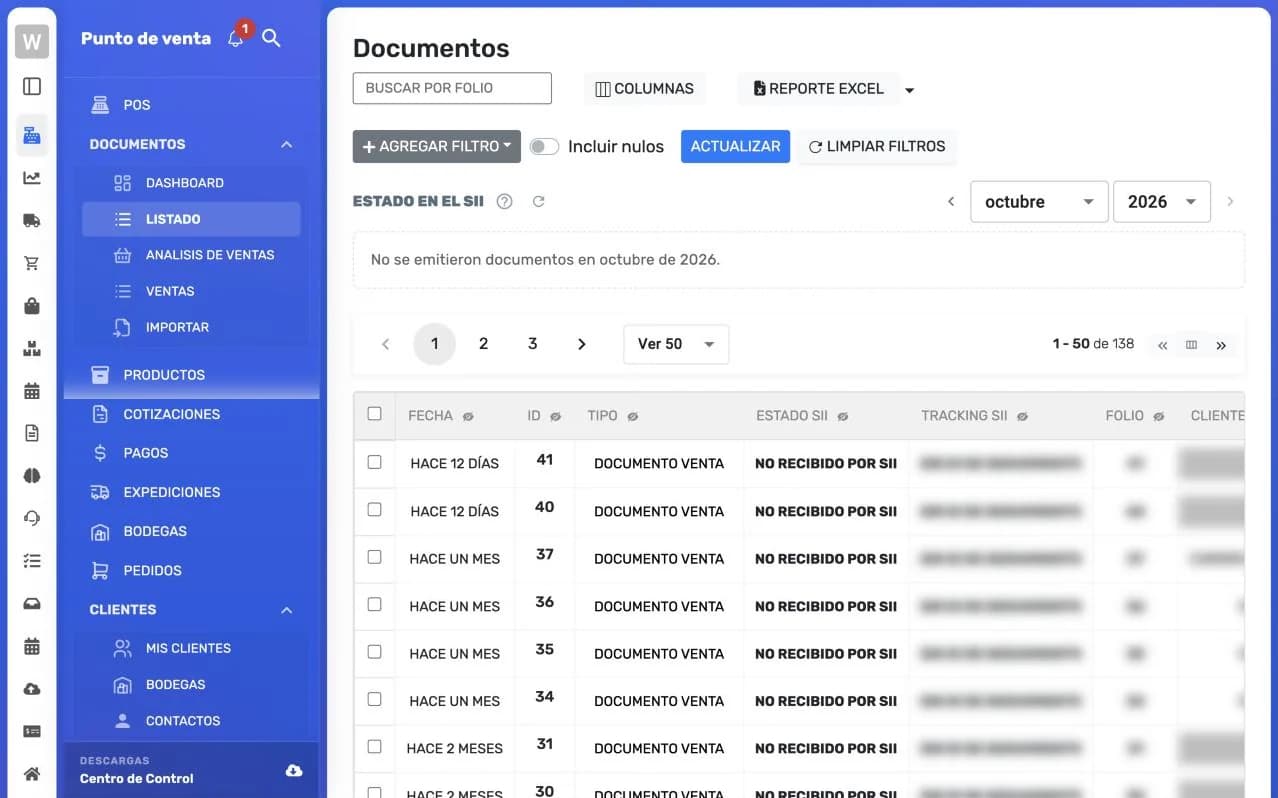Go to page 2 of results

click(x=483, y=344)
